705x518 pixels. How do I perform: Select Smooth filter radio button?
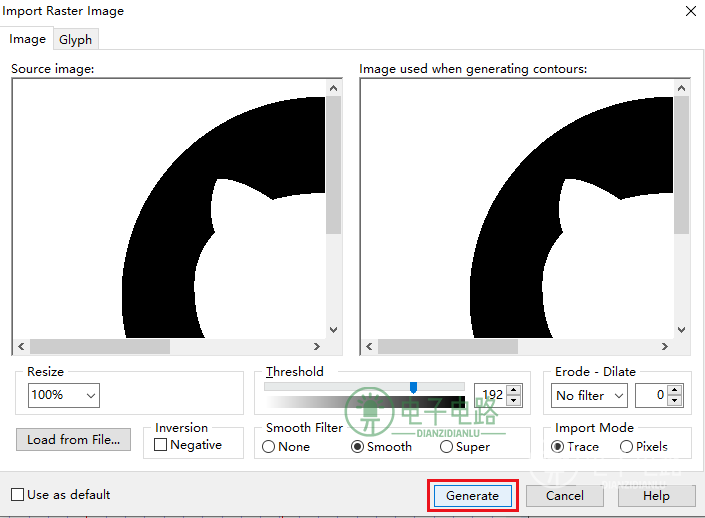coord(357,447)
